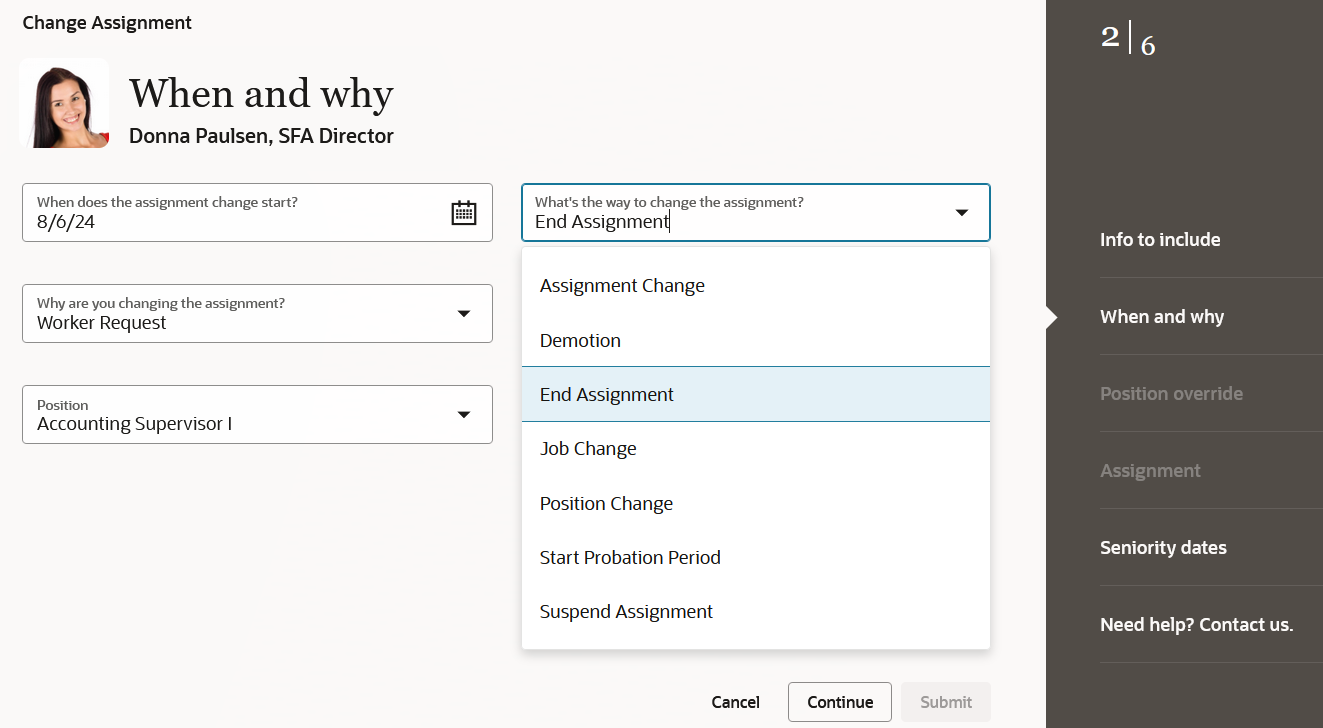Click the Continue button
This screenshot has width=1323, height=728.
(x=840, y=702)
